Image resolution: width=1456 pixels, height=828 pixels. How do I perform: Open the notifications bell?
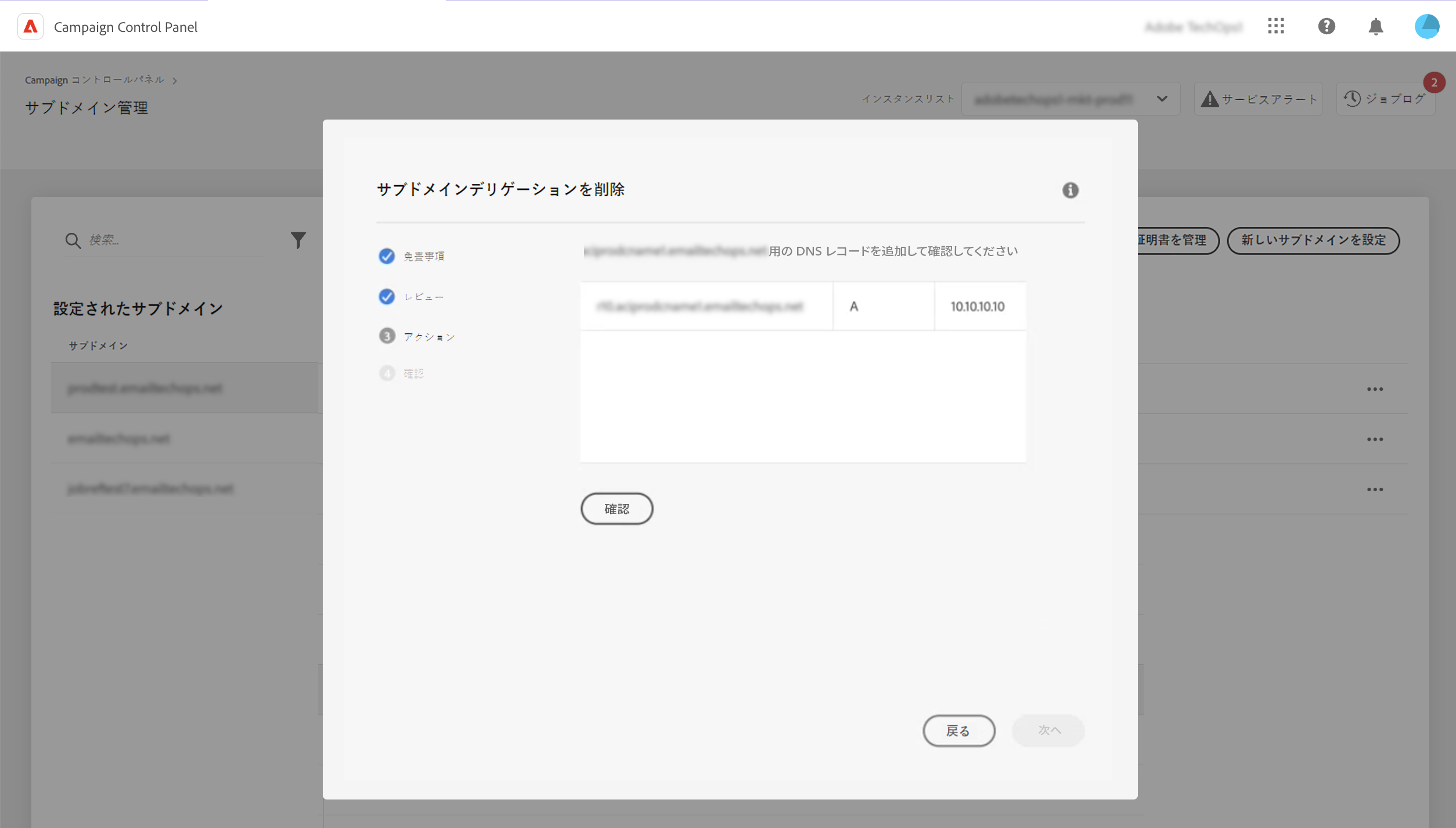(1375, 27)
